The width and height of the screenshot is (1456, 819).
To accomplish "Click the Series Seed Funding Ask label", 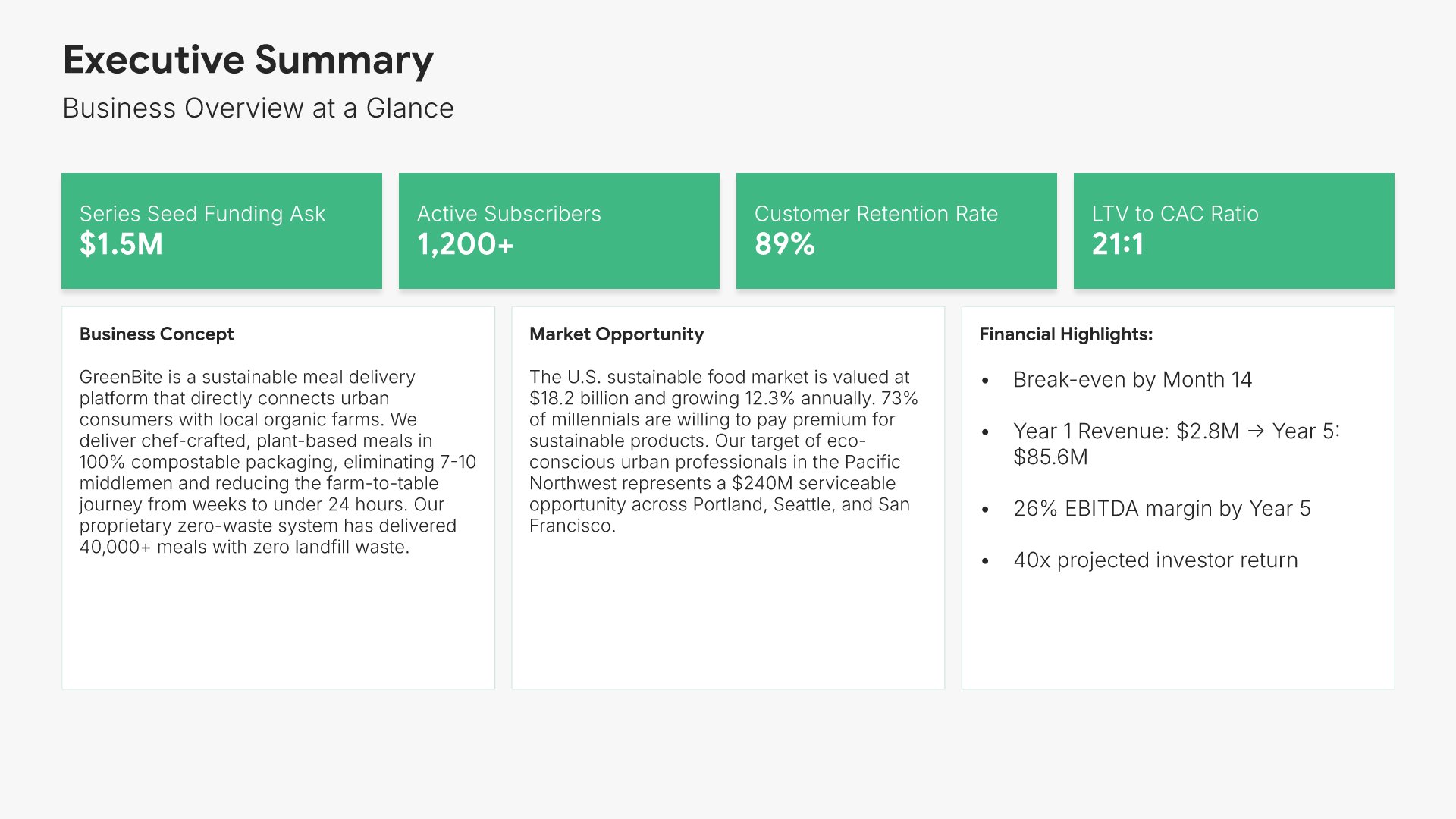I will click(202, 214).
